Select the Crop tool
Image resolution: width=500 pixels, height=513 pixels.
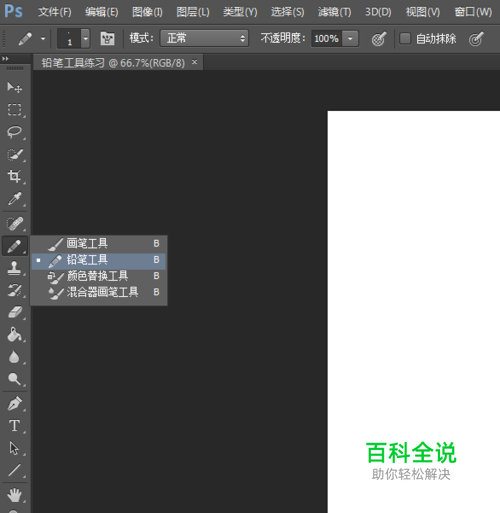click(x=14, y=176)
